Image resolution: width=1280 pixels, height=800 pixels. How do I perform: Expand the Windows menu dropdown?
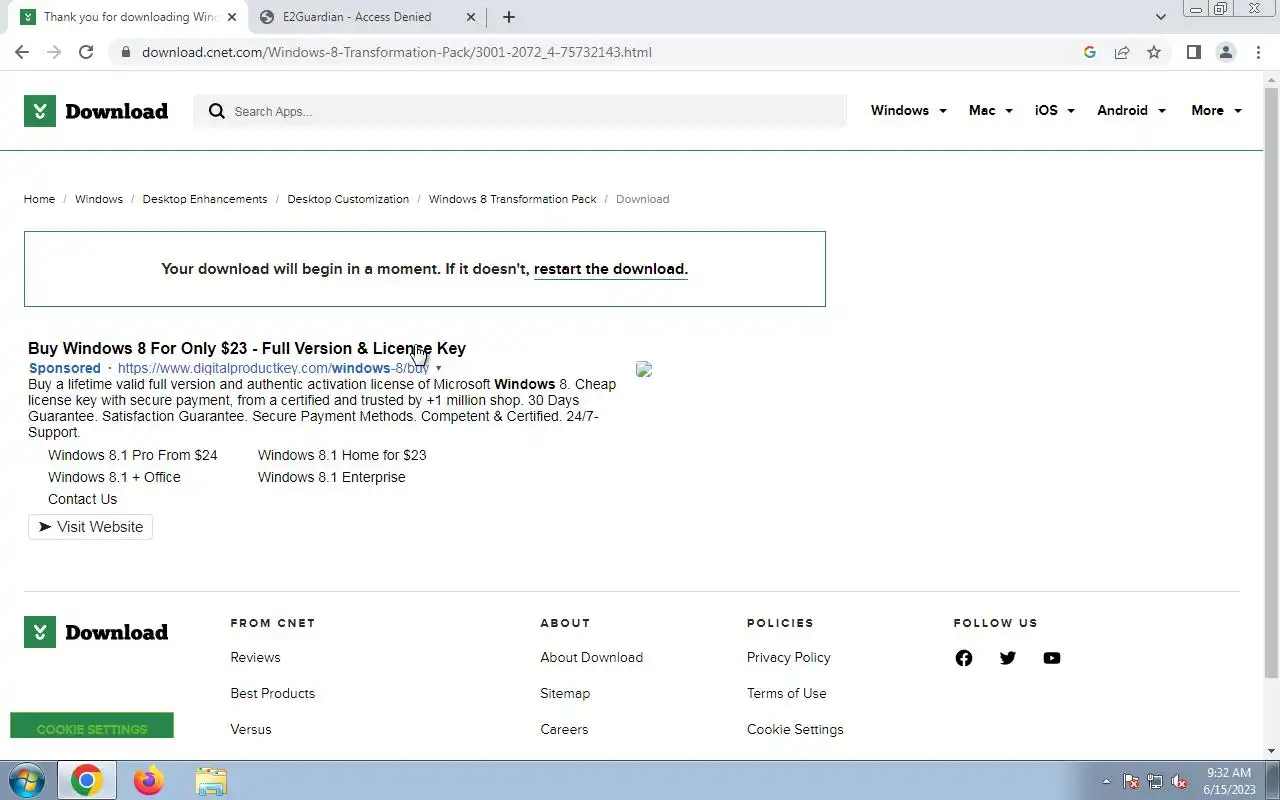coord(908,111)
